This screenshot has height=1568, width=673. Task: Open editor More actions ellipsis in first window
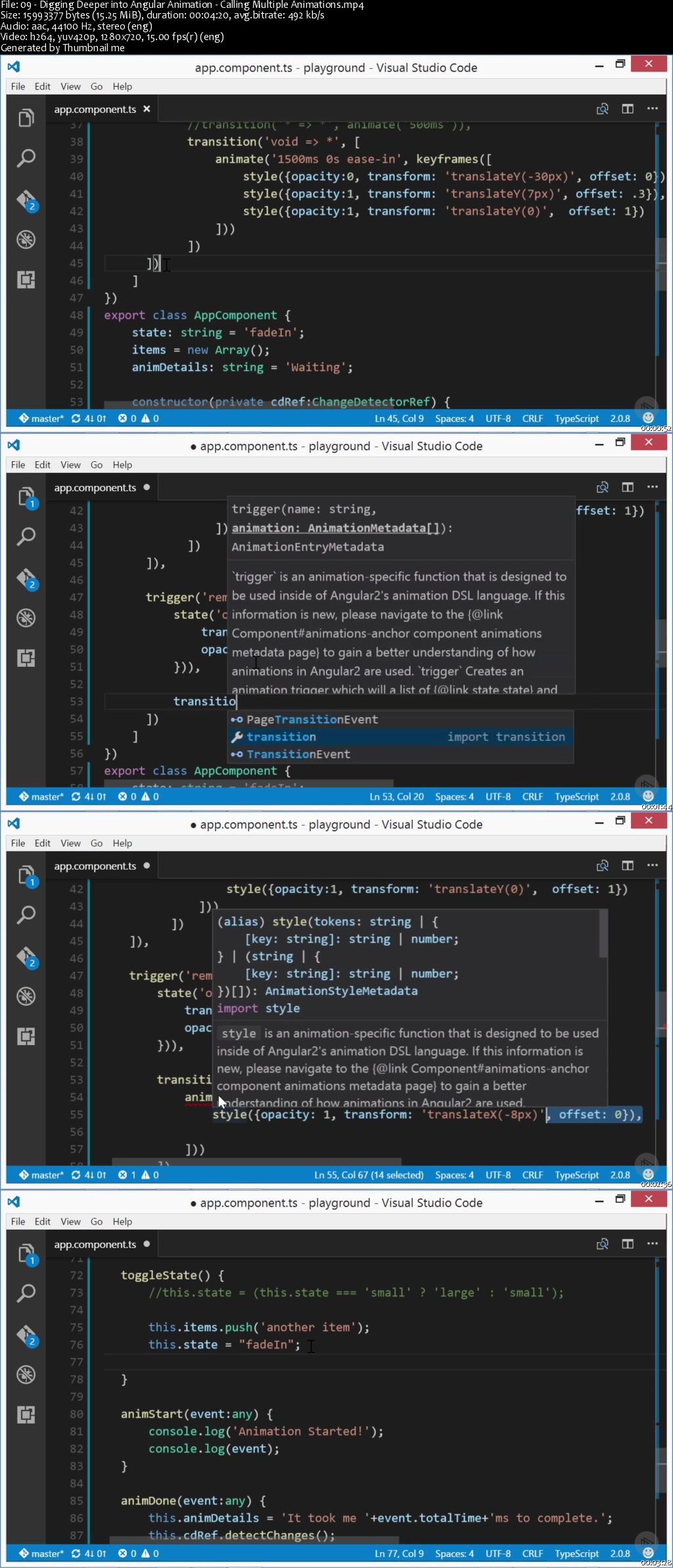652,109
